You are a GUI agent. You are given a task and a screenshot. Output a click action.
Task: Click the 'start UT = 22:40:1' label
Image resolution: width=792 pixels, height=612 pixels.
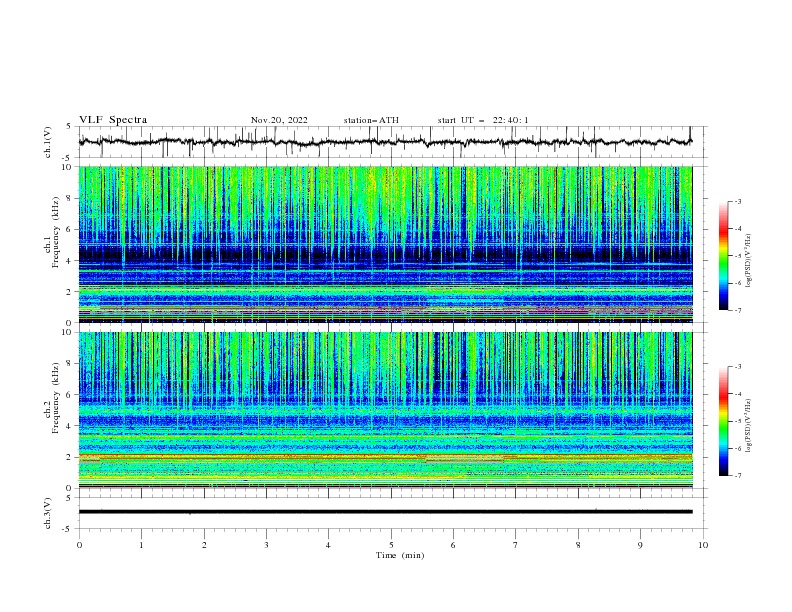click(x=483, y=120)
